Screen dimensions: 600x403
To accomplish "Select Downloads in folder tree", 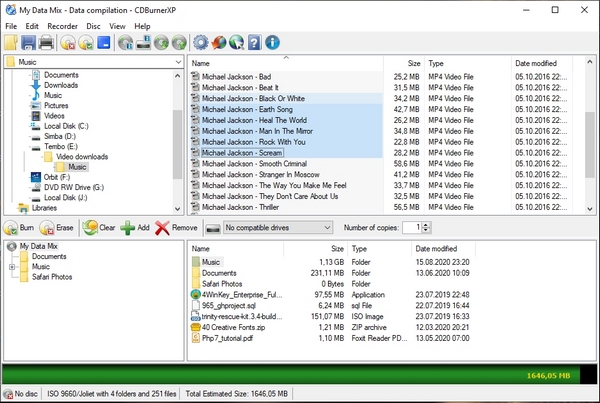I will click(x=61, y=85).
